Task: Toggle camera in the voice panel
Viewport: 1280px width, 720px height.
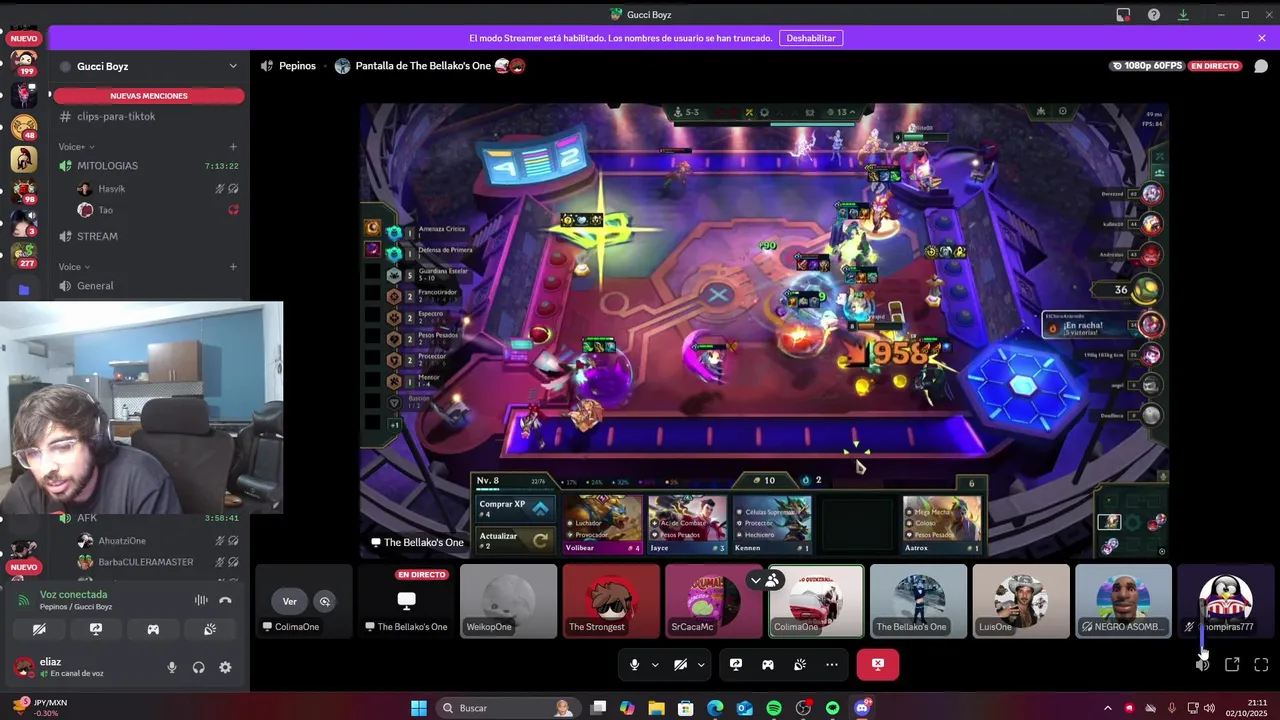Action: point(39,630)
